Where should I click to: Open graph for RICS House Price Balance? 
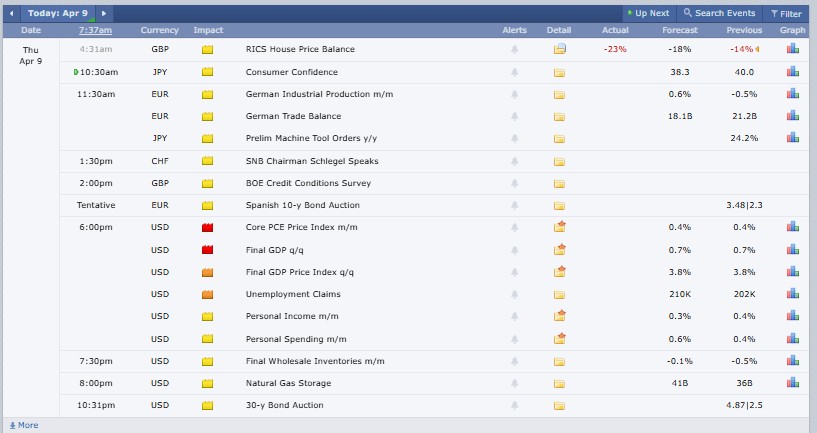point(792,49)
